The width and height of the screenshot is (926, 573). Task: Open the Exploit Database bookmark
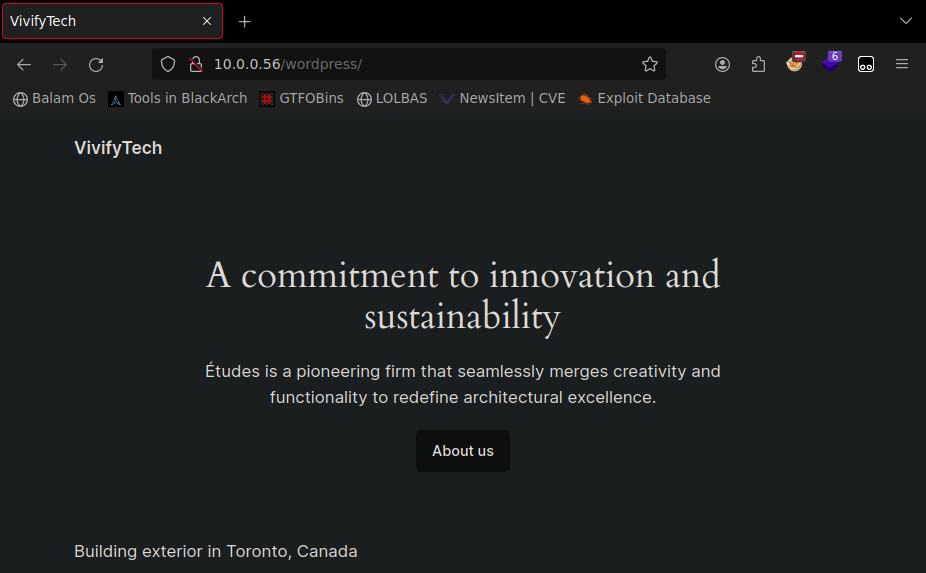[x=644, y=98]
